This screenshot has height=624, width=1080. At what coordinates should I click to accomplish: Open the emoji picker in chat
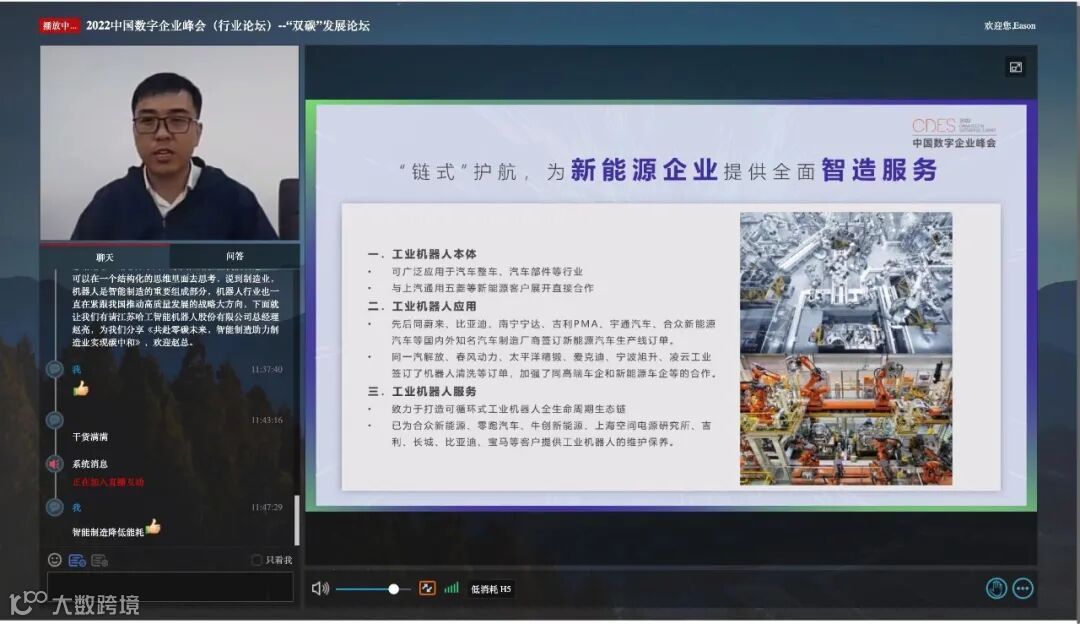point(55,560)
